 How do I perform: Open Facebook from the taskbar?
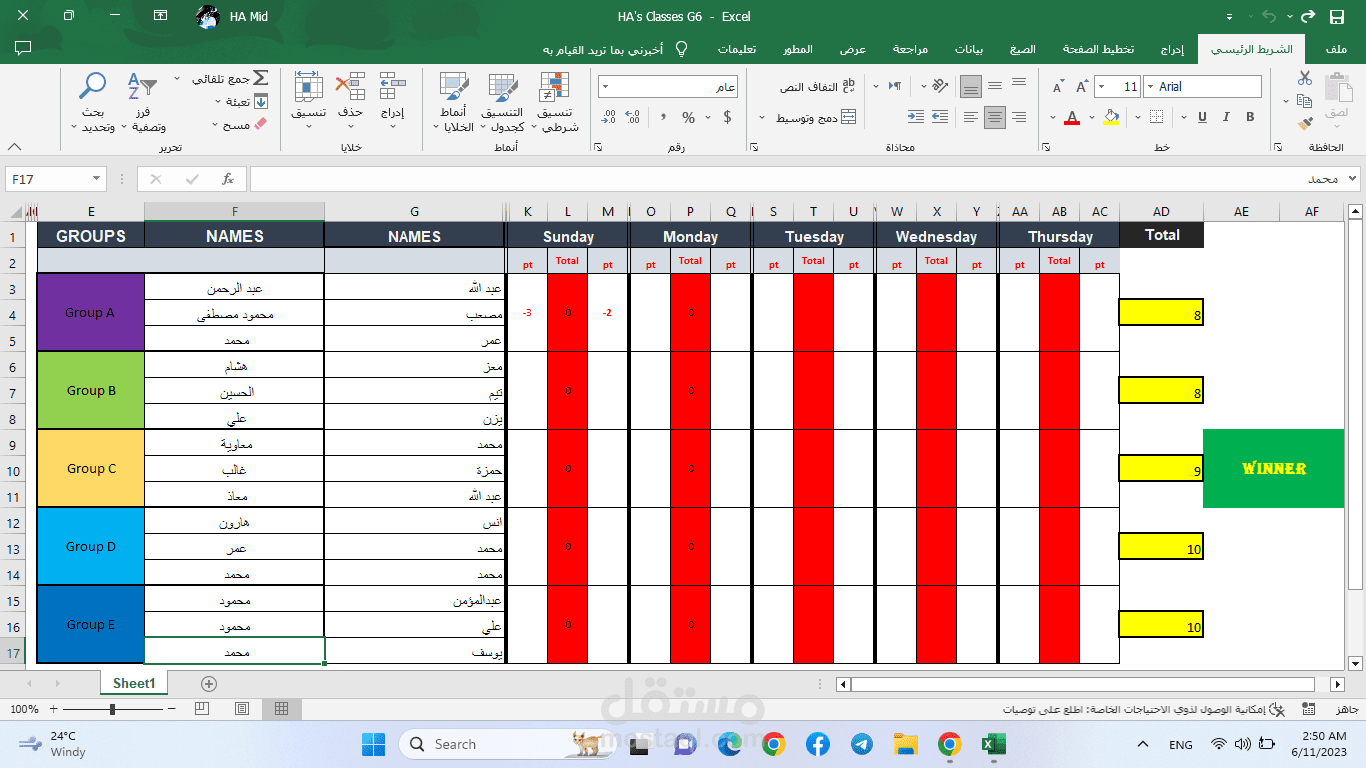point(817,744)
